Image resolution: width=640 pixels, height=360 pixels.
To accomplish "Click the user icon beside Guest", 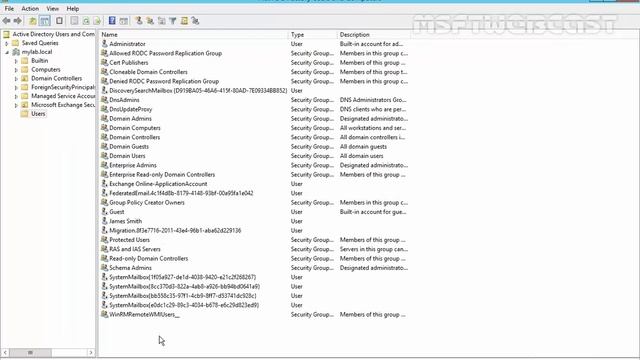I will (104, 211).
